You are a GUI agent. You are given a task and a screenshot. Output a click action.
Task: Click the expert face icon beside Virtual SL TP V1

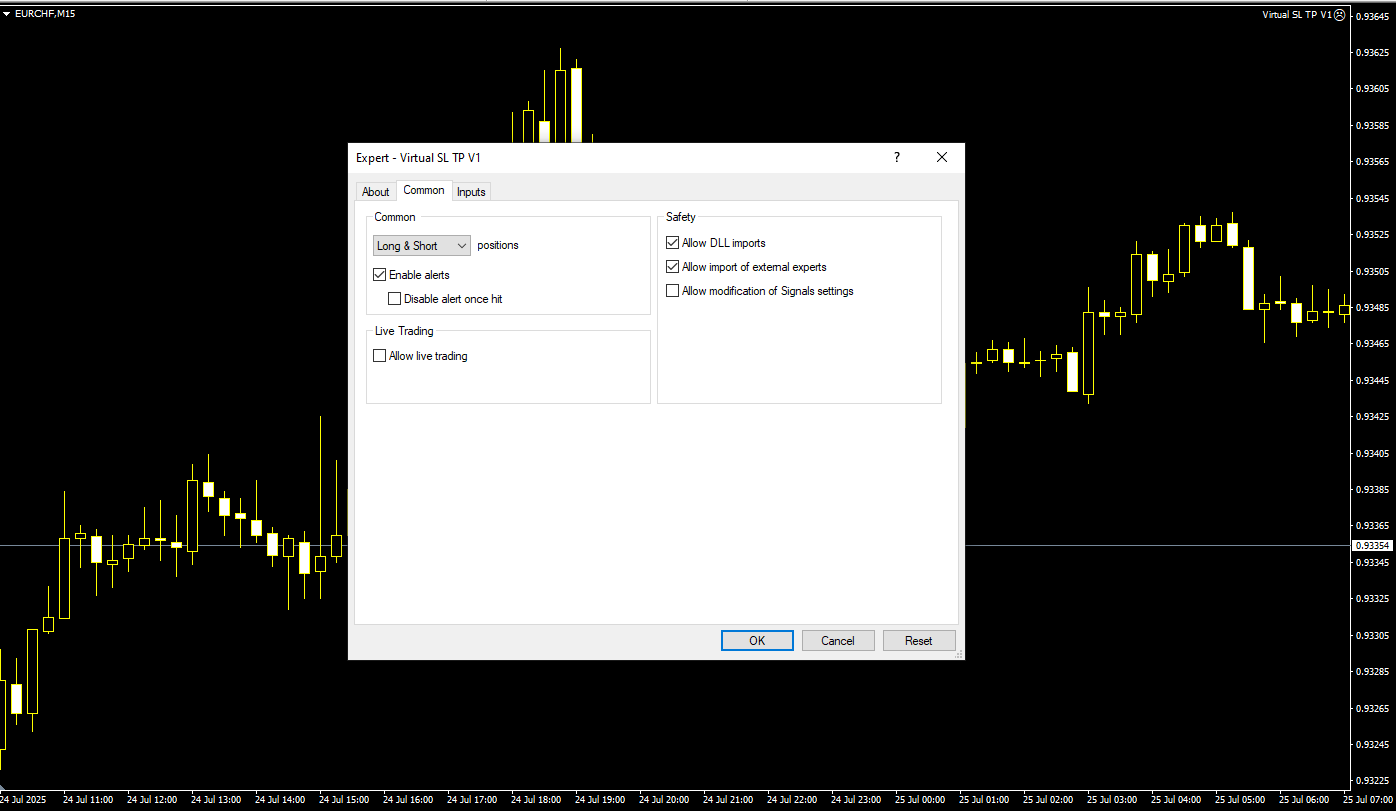click(1340, 15)
